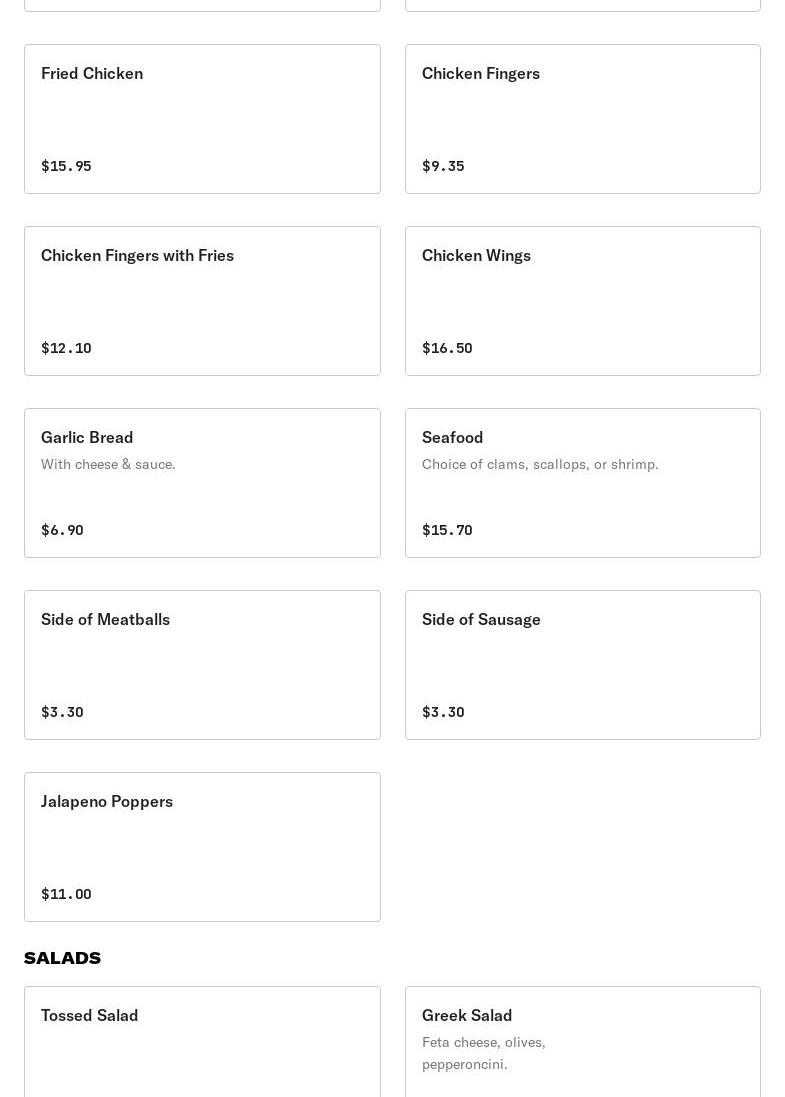
Task: Click the $6.90 Garlic Bread price
Action: click(62, 530)
